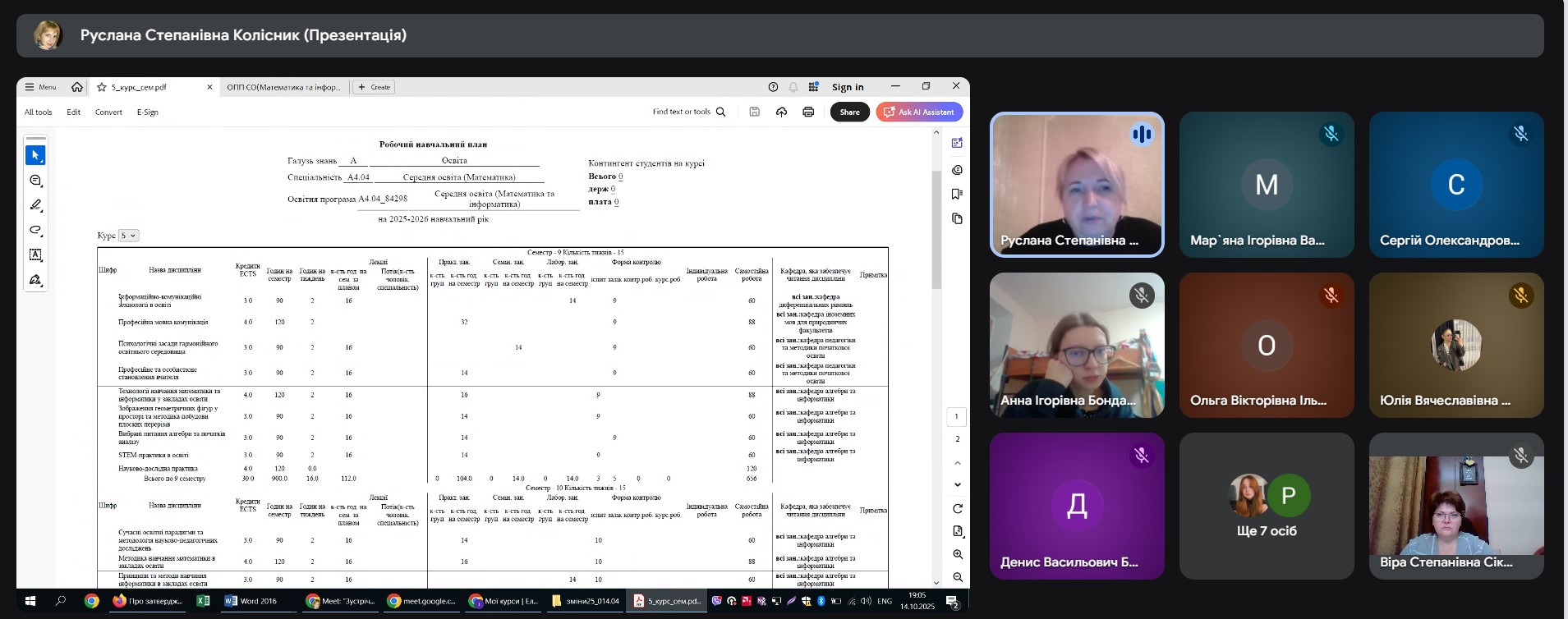
Task: Print the PDF document
Action: click(x=808, y=112)
